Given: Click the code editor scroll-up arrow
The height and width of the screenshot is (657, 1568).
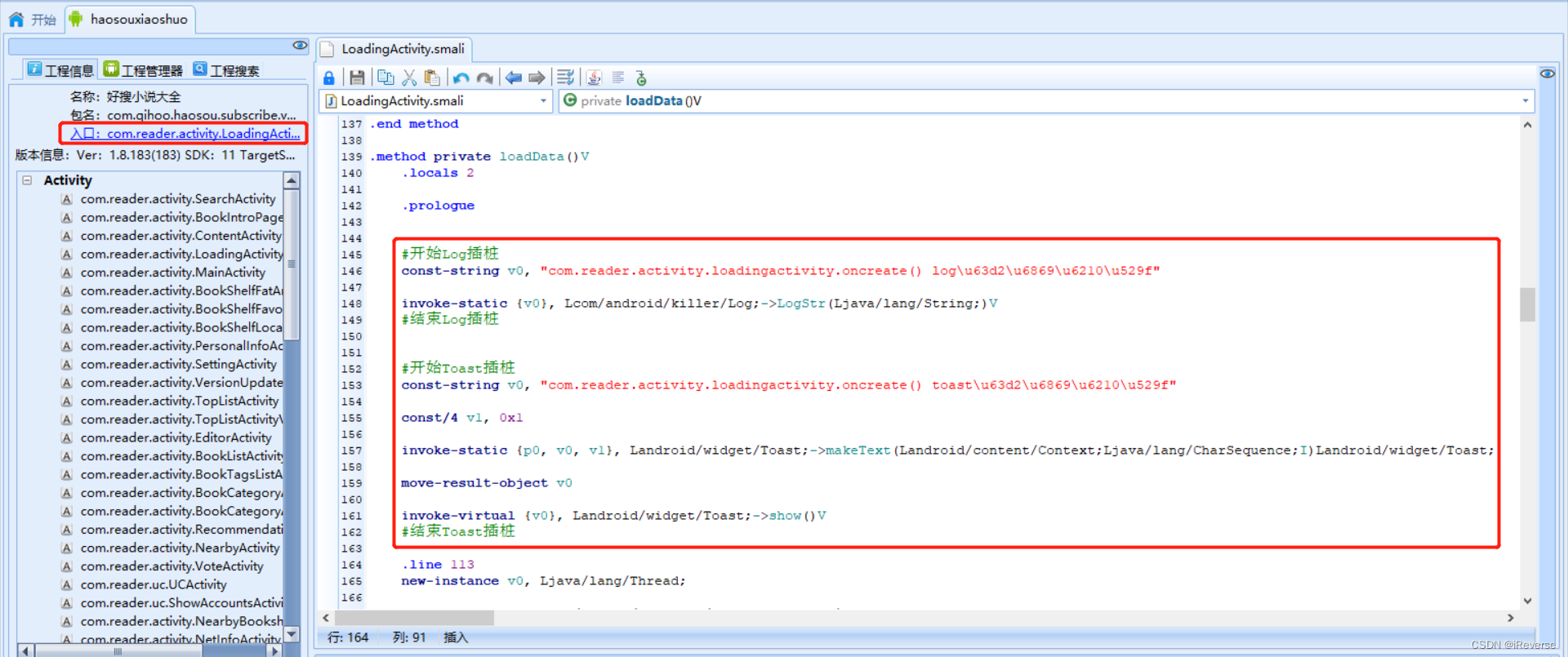Looking at the screenshot, I should 1527,125.
